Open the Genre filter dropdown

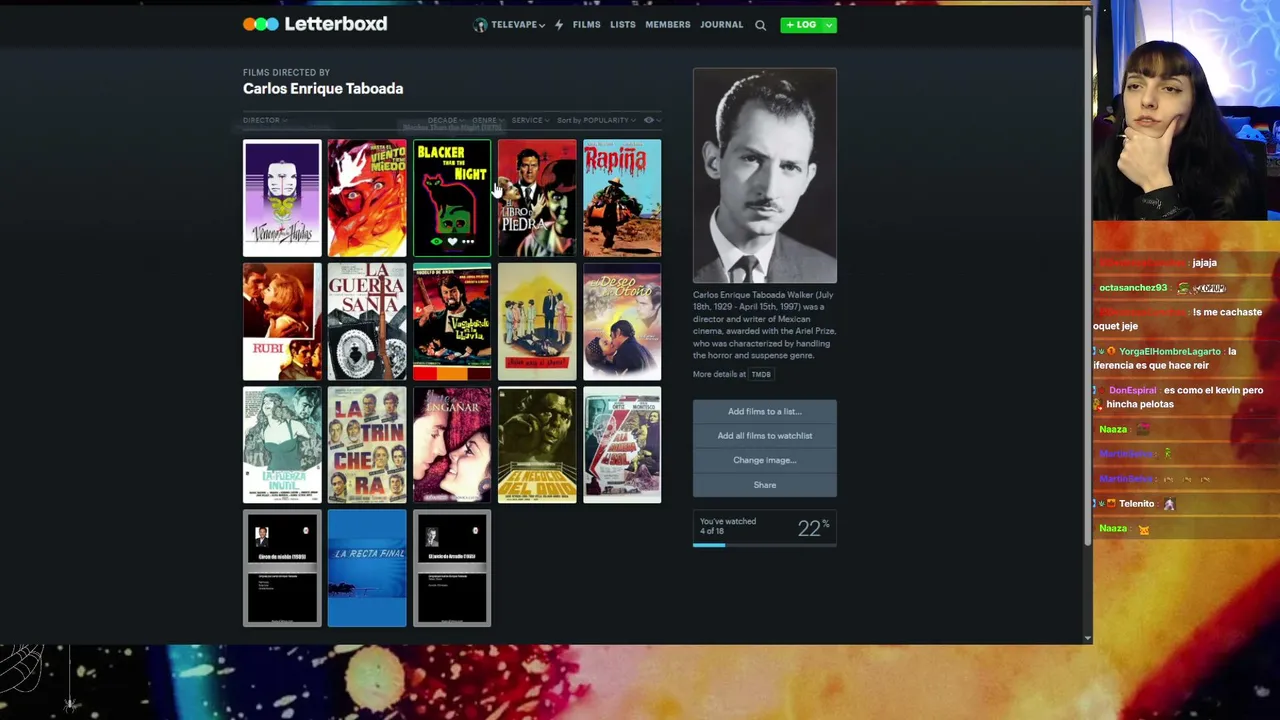488,120
